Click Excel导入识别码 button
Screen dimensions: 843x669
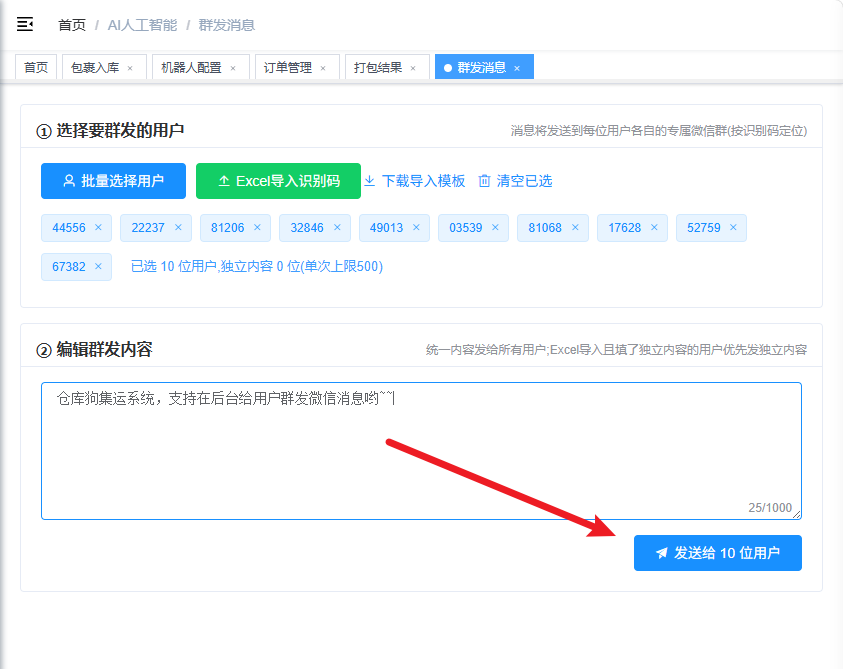point(278,181)
